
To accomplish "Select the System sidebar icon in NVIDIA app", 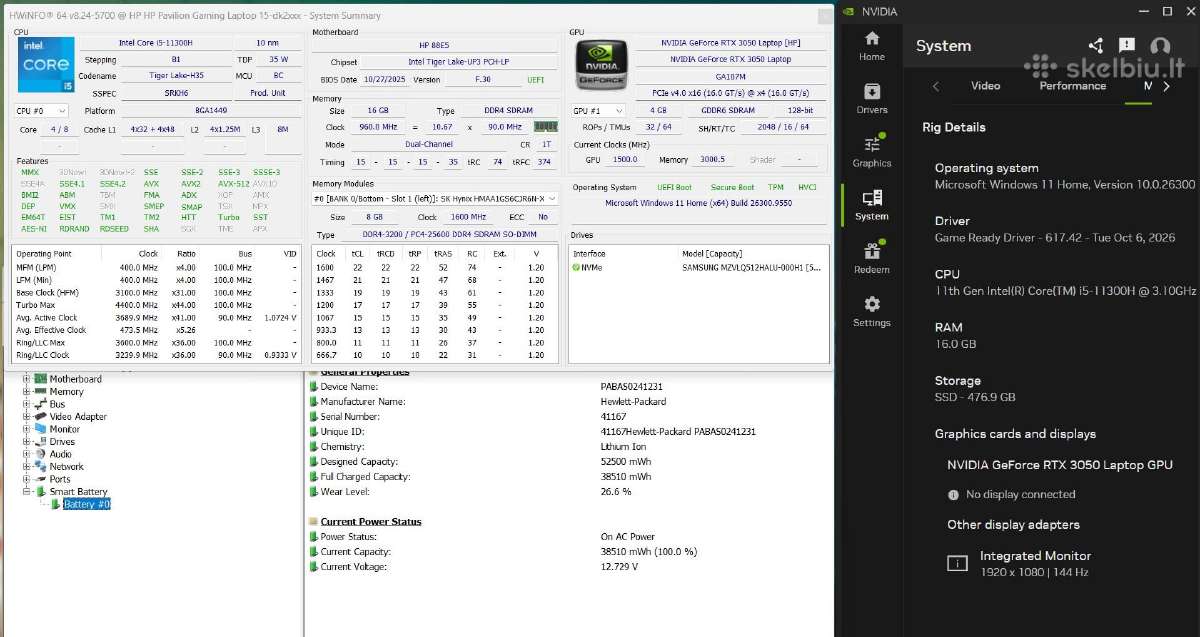I will pos(871,204).
